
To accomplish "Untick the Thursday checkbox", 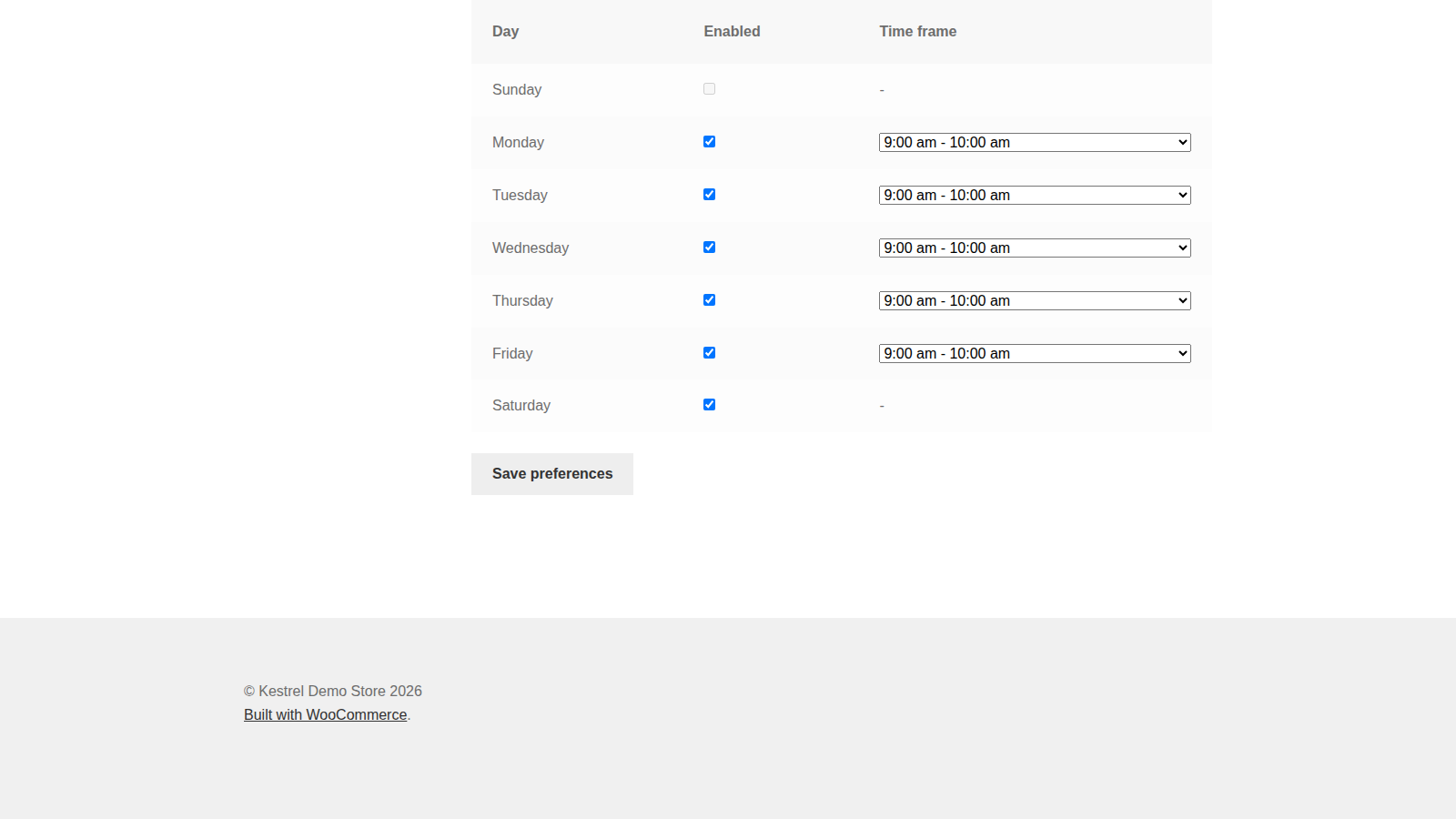I will click(709, 300).
